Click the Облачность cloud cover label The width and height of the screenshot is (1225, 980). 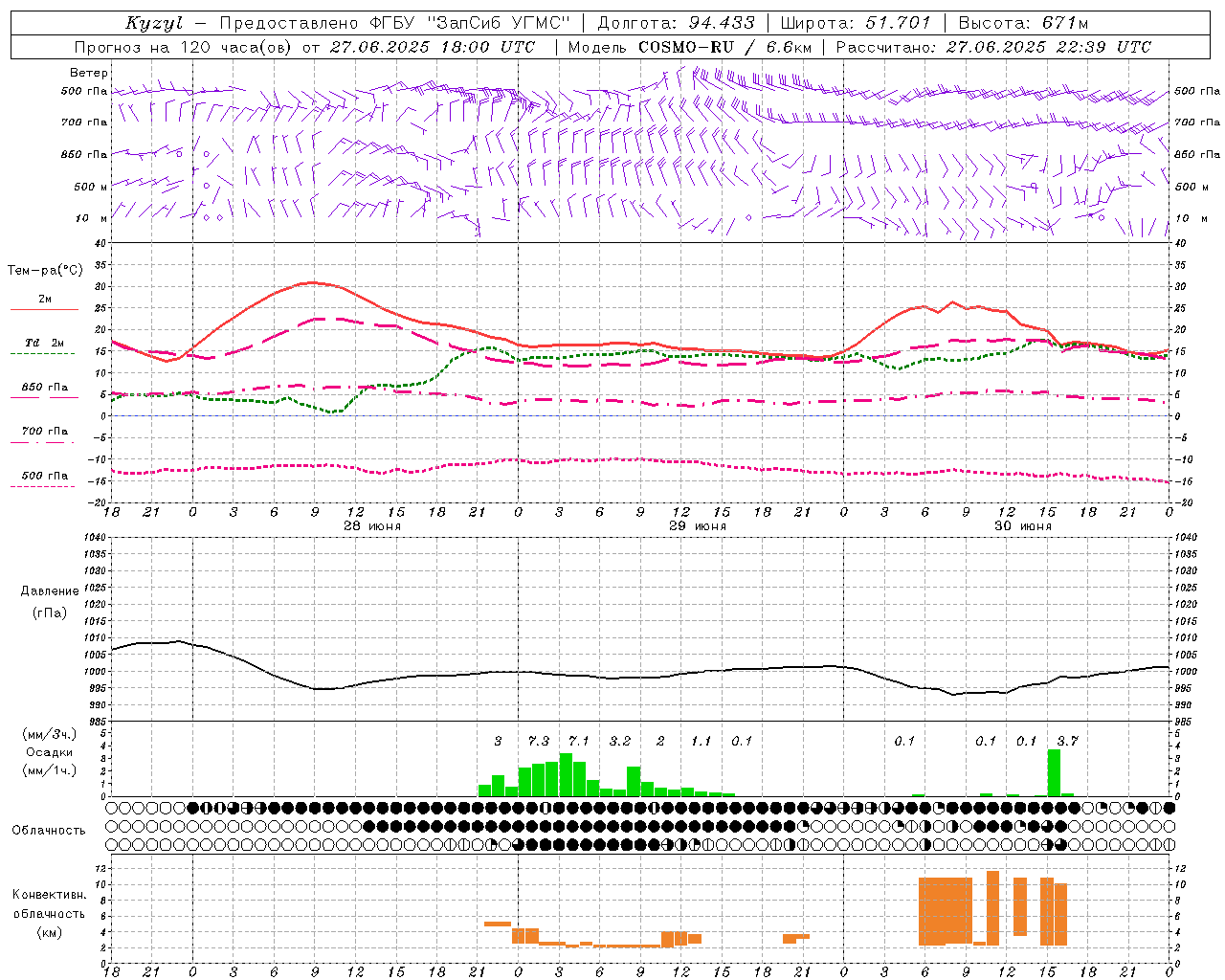(x=48, y=830)
